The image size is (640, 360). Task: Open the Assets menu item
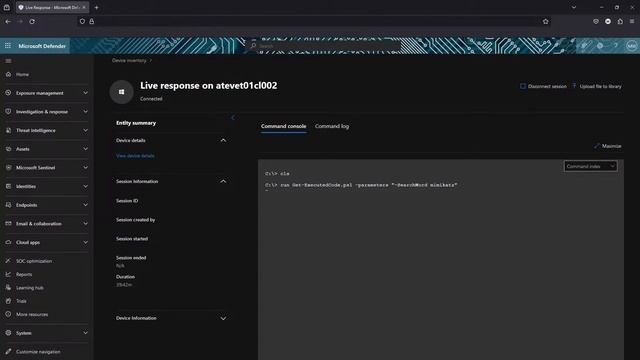point(22,149)
